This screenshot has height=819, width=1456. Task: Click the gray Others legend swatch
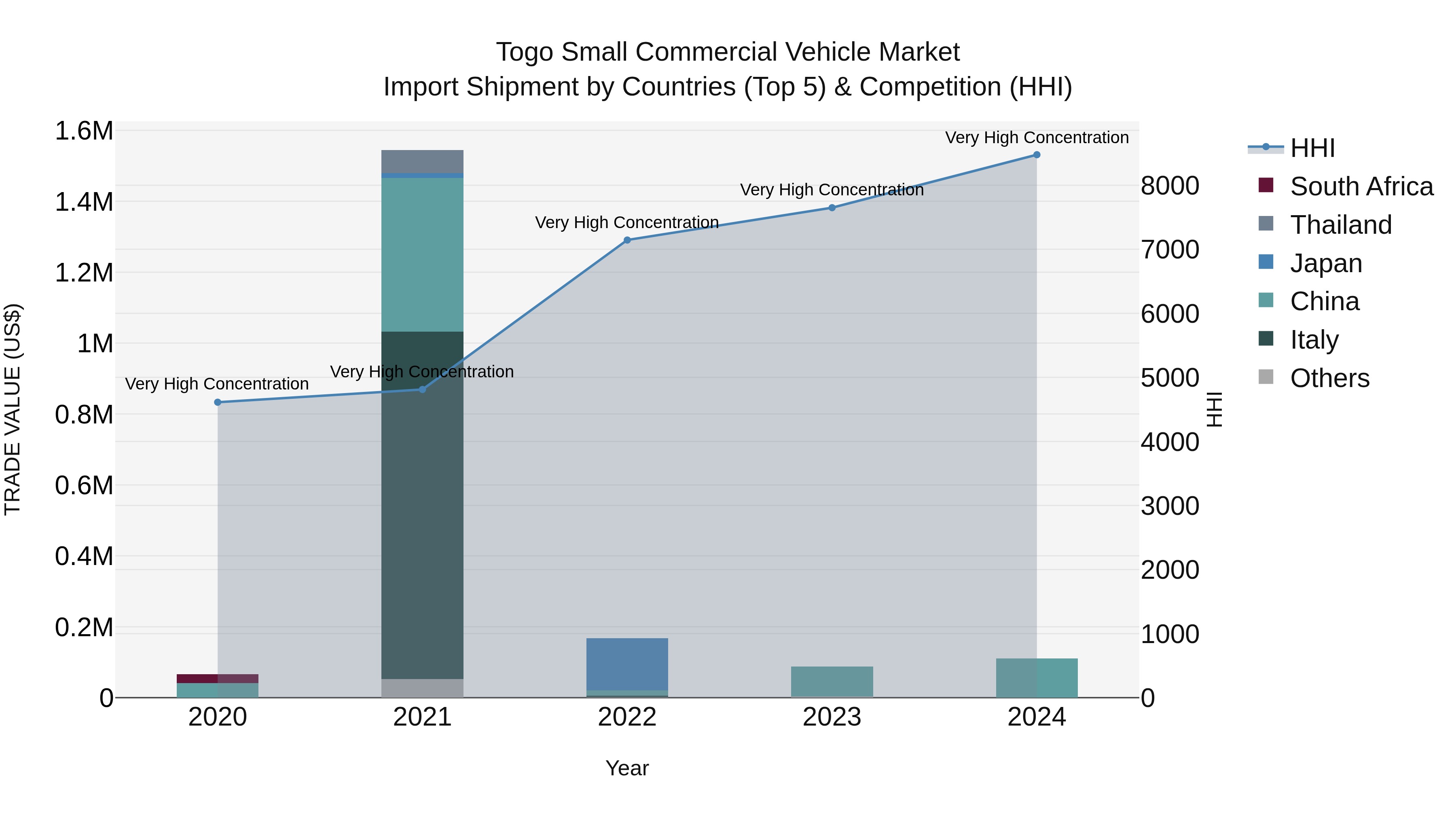click(1266, 377)
